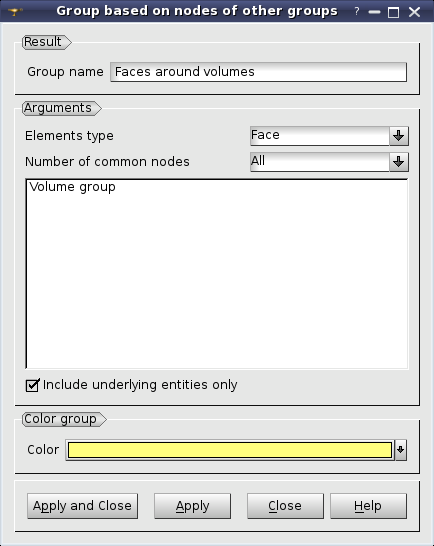
Task: Click the All common nodes combo box
Action: (320, 162)
